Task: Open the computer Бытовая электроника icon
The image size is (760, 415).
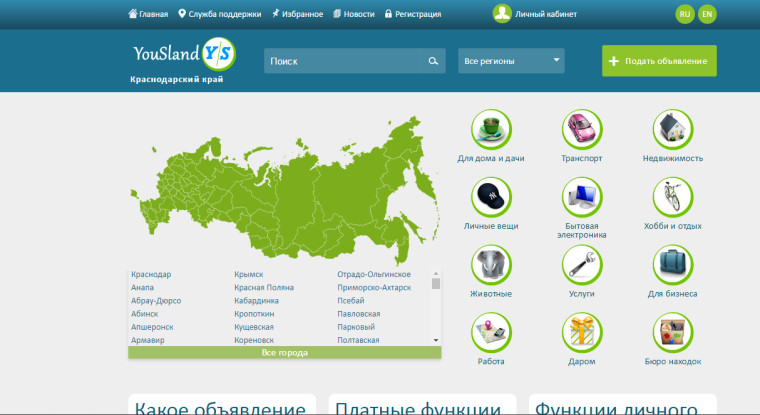Action: (x=582, y=197)
